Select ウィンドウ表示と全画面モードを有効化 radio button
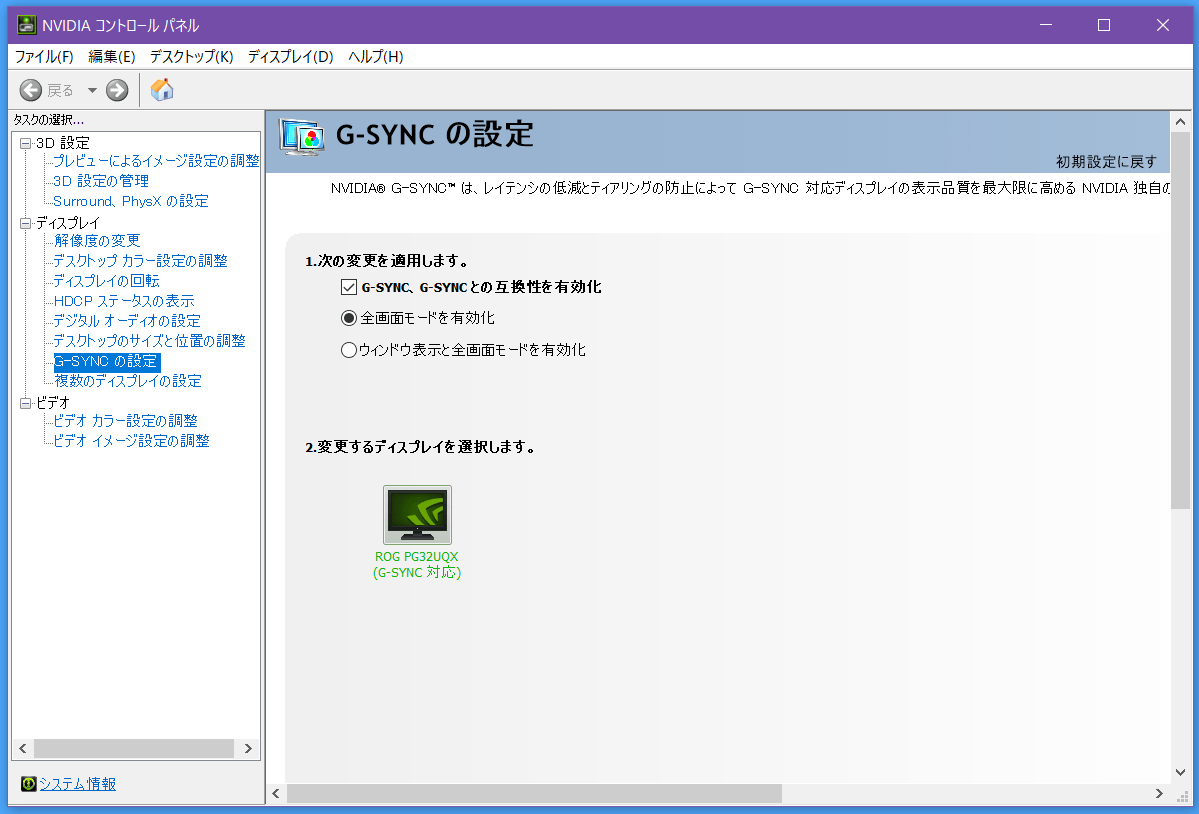The height and width of the screenshot is (814, 1199). 349,350
